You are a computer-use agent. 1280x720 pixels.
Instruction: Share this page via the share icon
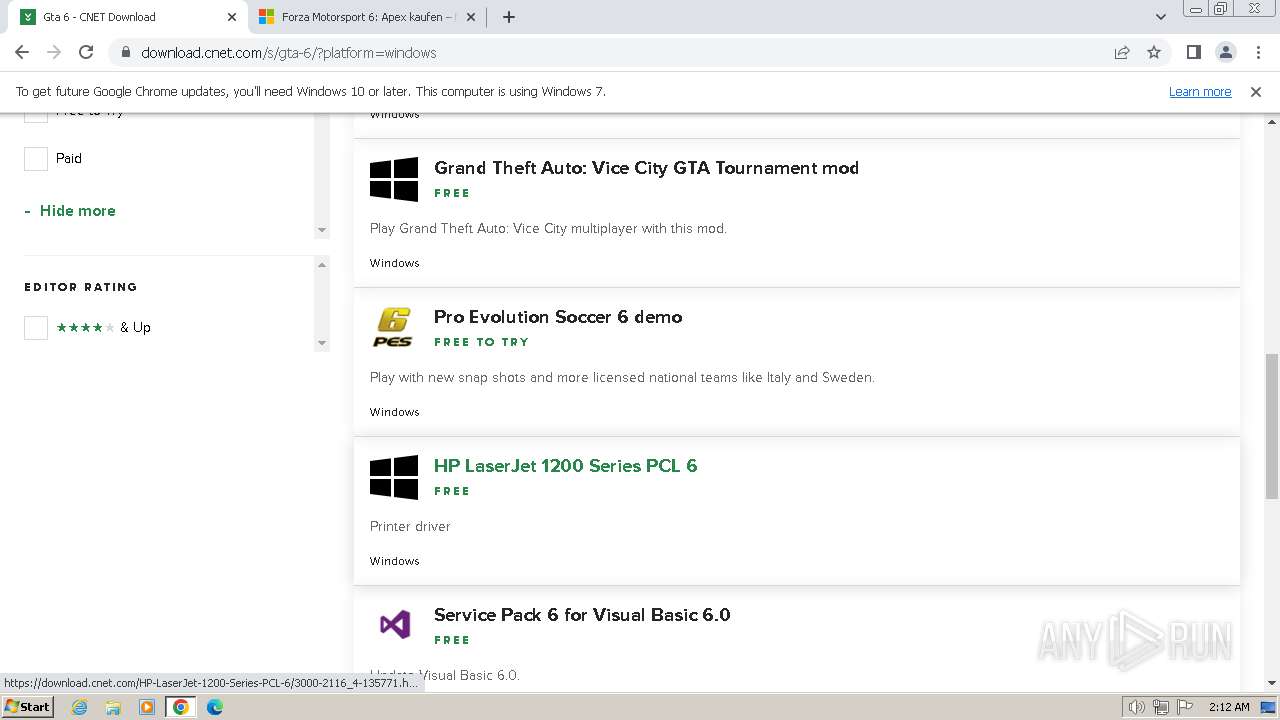tap(1122, 53)
